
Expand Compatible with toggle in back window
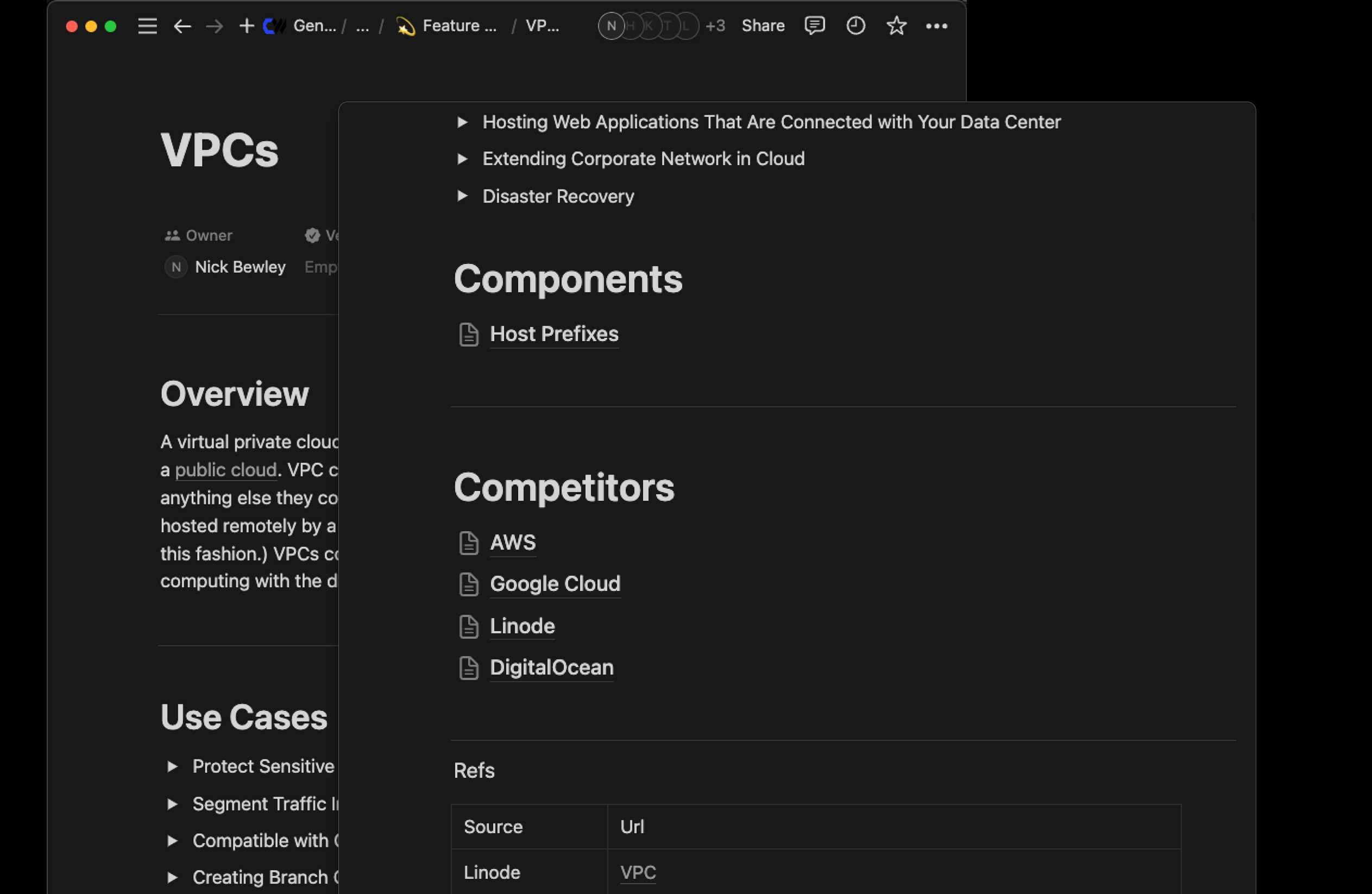(172, 841)
